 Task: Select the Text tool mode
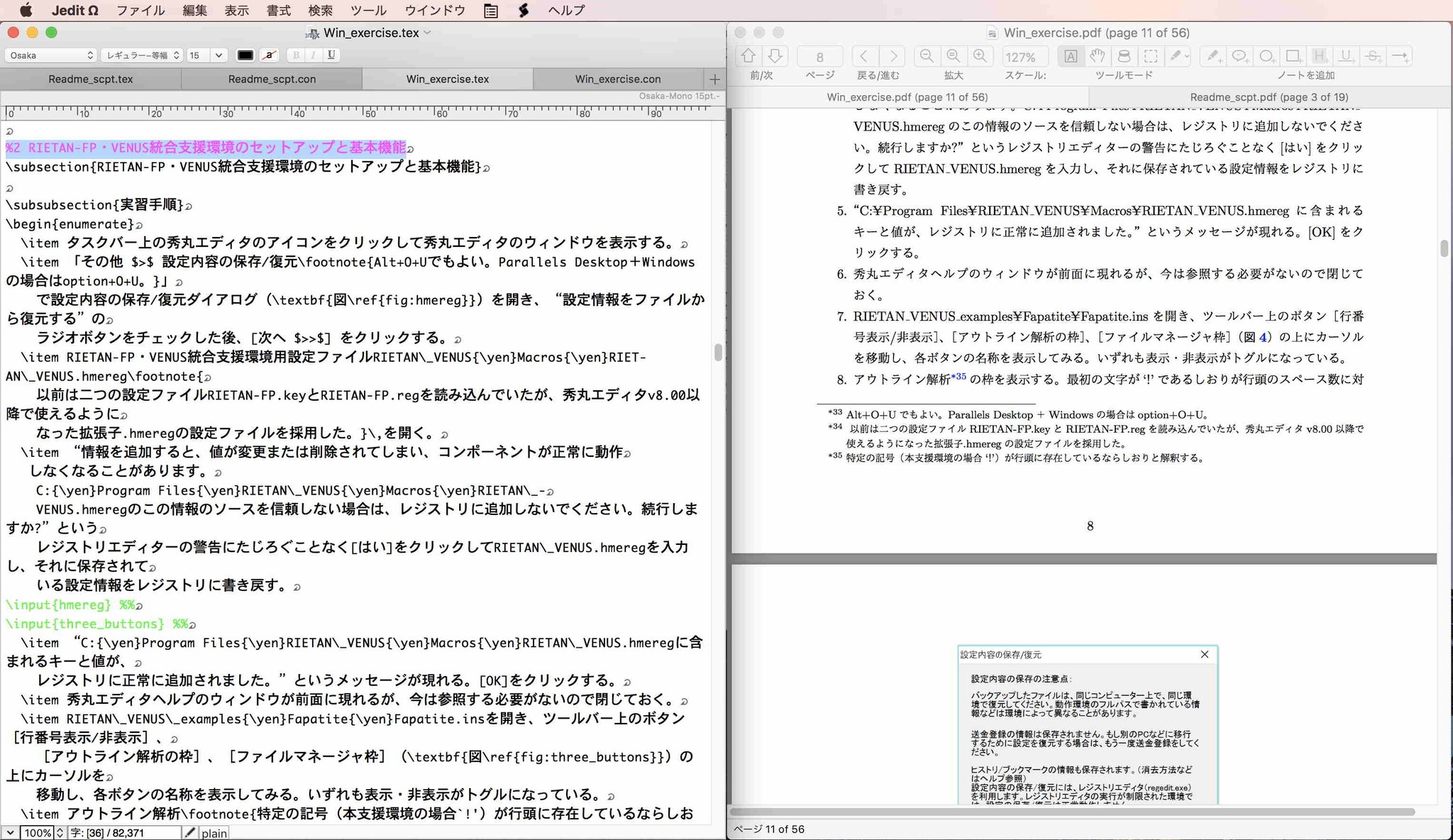[1071, 56]
